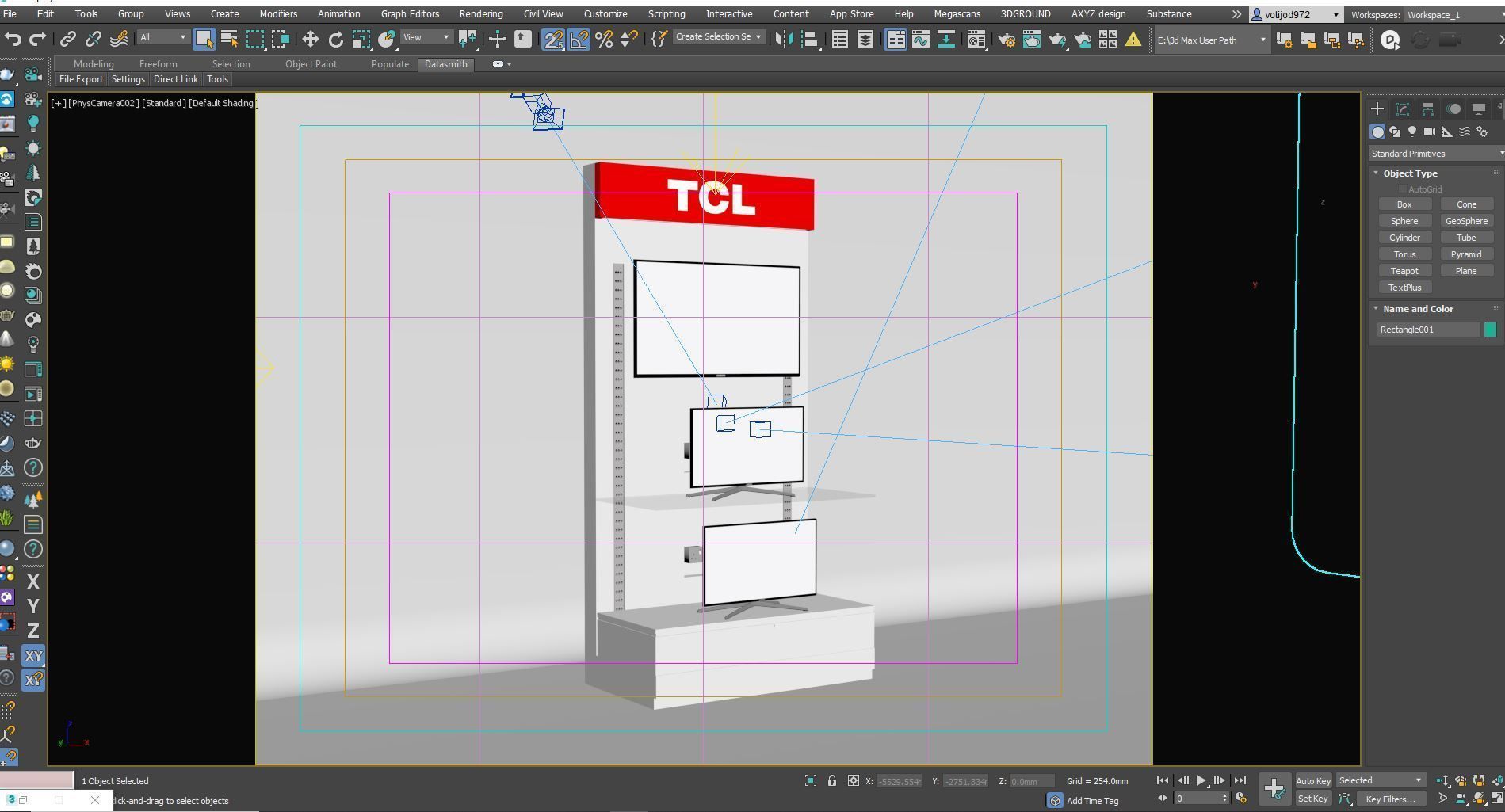Click the yellow warning triangle icon
This screenshot has width=1505, height=812.
1133,39
